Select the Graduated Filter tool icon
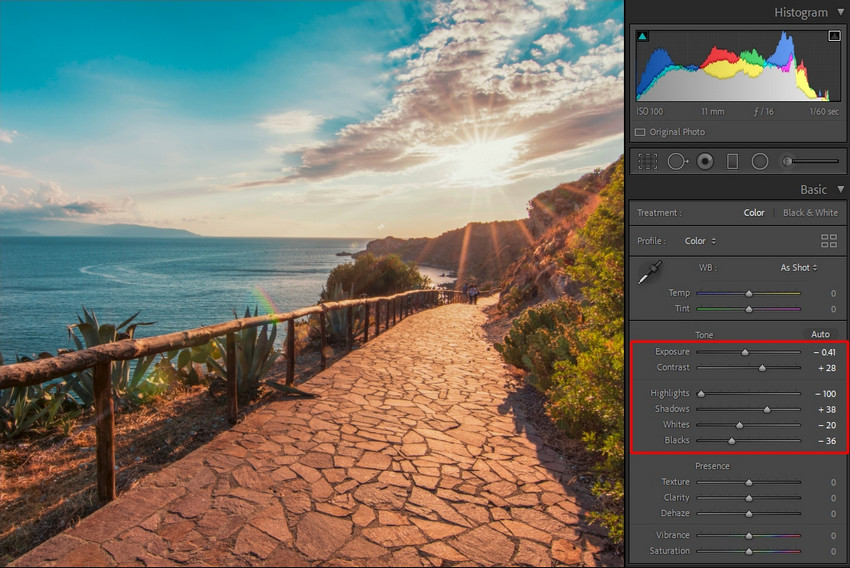Image resolution: width=850 pixels, height=568 pixels. coord(732,162)
